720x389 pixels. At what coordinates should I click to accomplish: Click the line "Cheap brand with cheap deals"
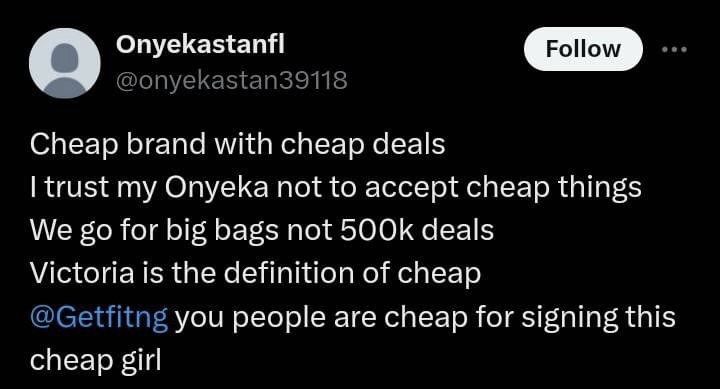pyautogui.click(x=237, y=145)
